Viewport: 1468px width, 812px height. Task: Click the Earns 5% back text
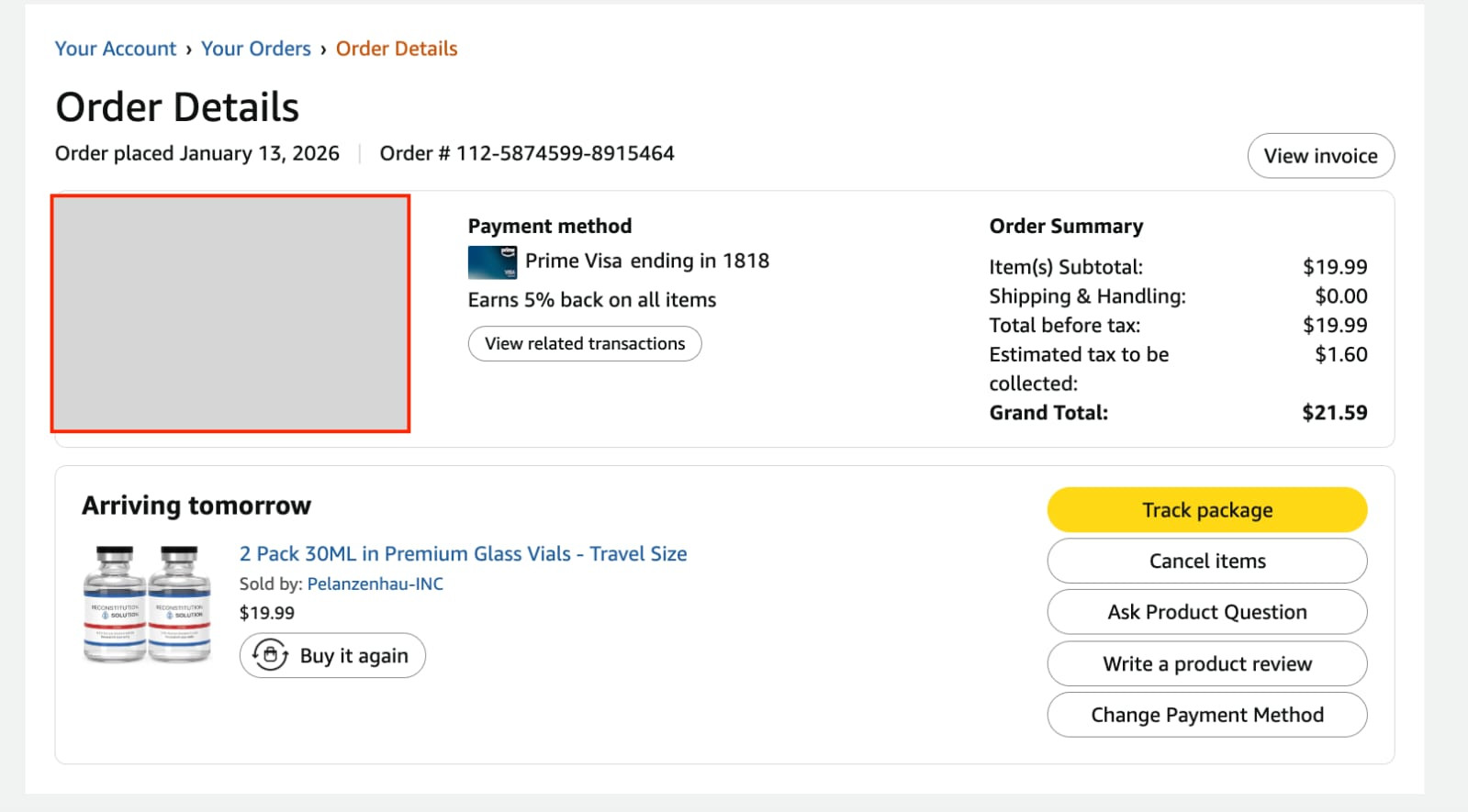point(591,300)
